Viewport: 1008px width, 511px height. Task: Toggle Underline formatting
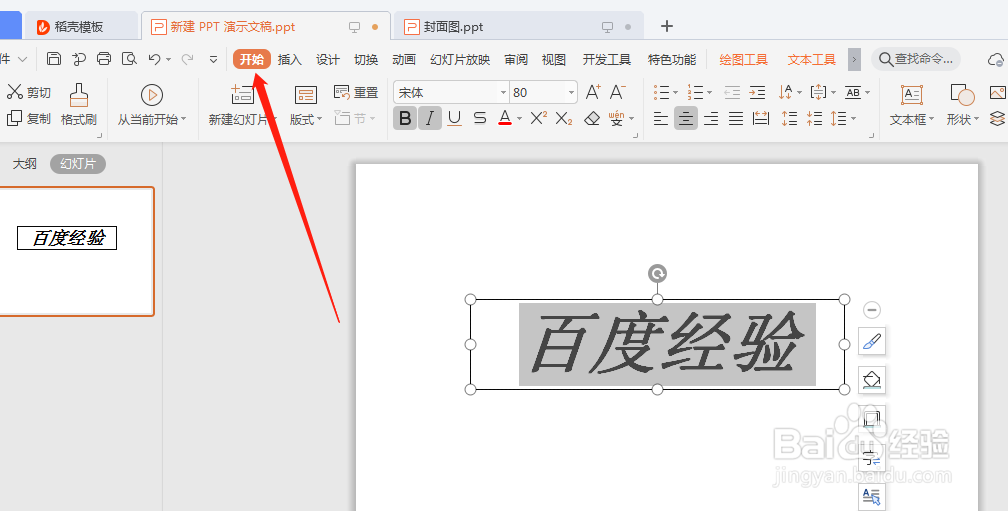coord(454,118)
